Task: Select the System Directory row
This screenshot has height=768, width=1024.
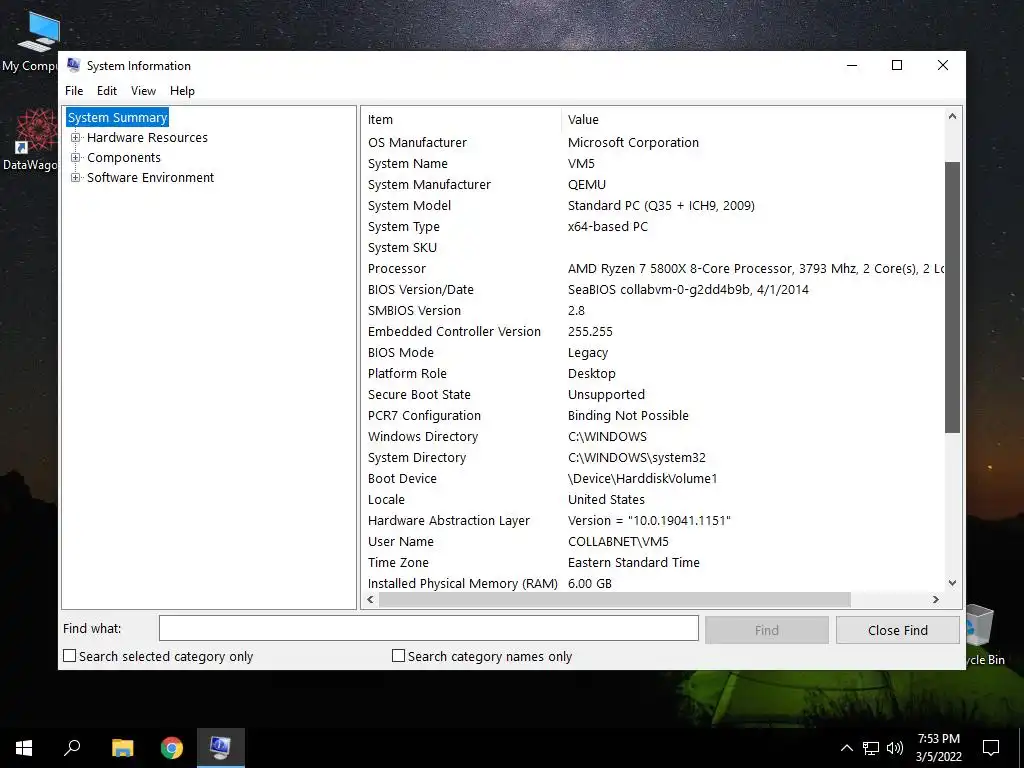Action: coord(654,457)
